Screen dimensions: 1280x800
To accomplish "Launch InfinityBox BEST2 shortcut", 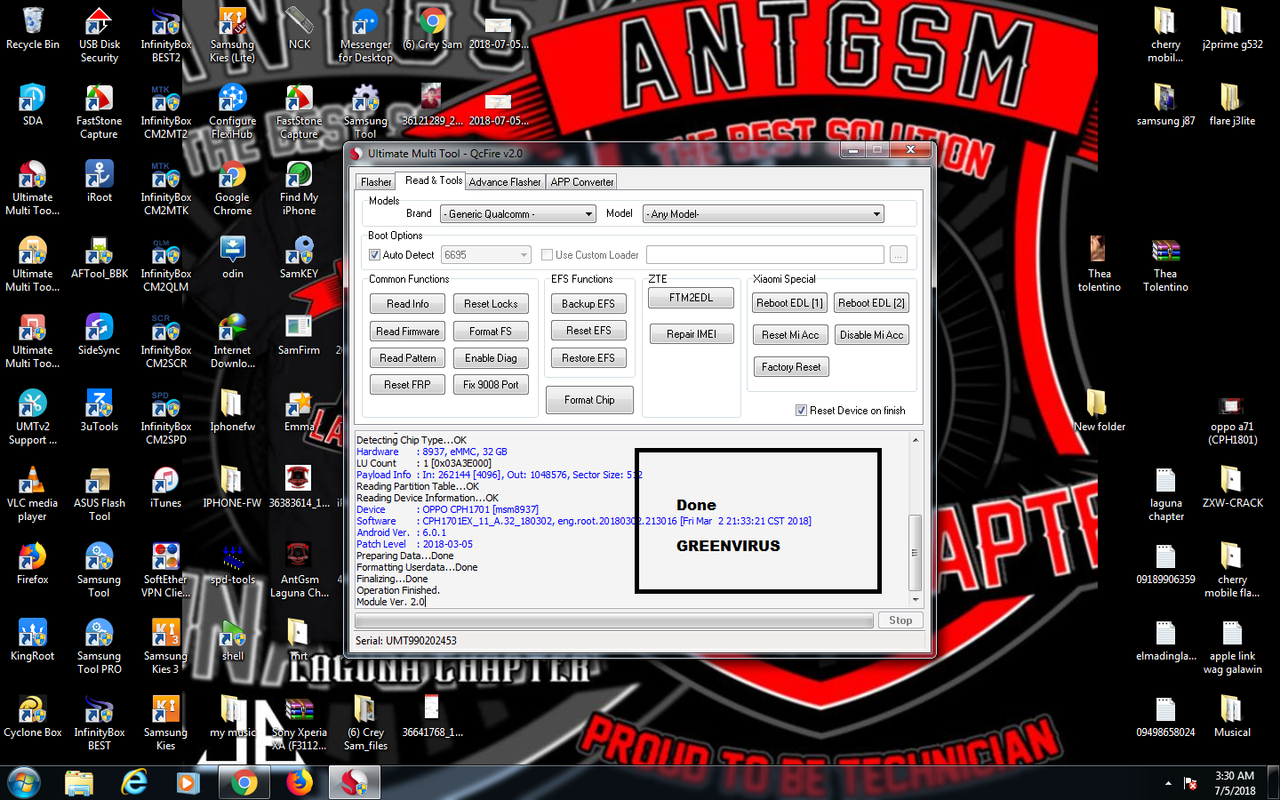I will [x=166, y=34].
